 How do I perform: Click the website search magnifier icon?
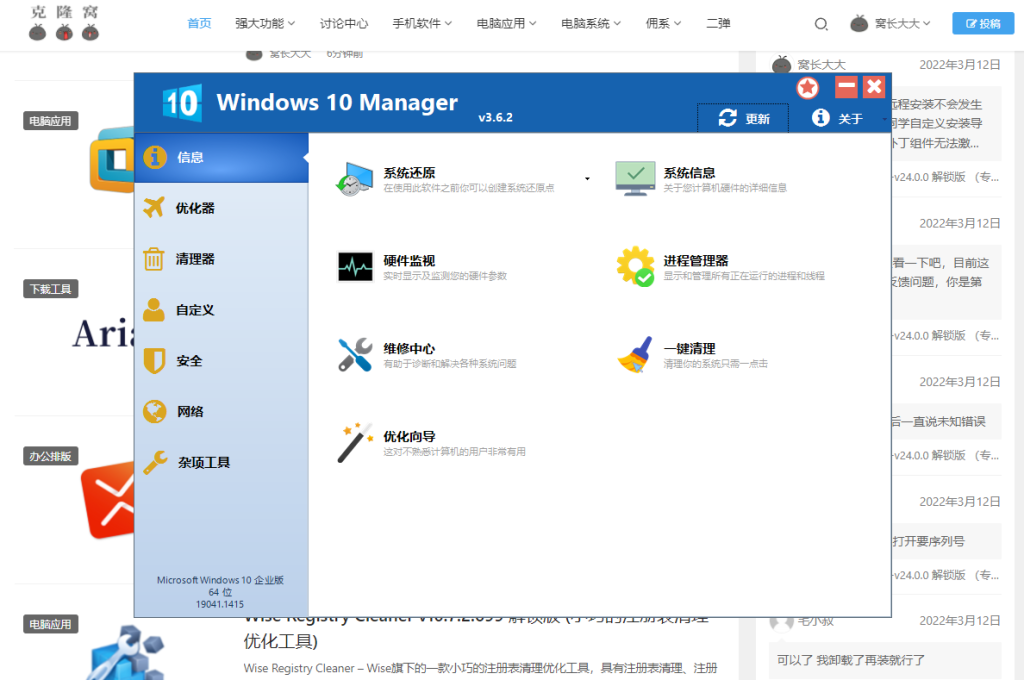(x=821, y=24)
